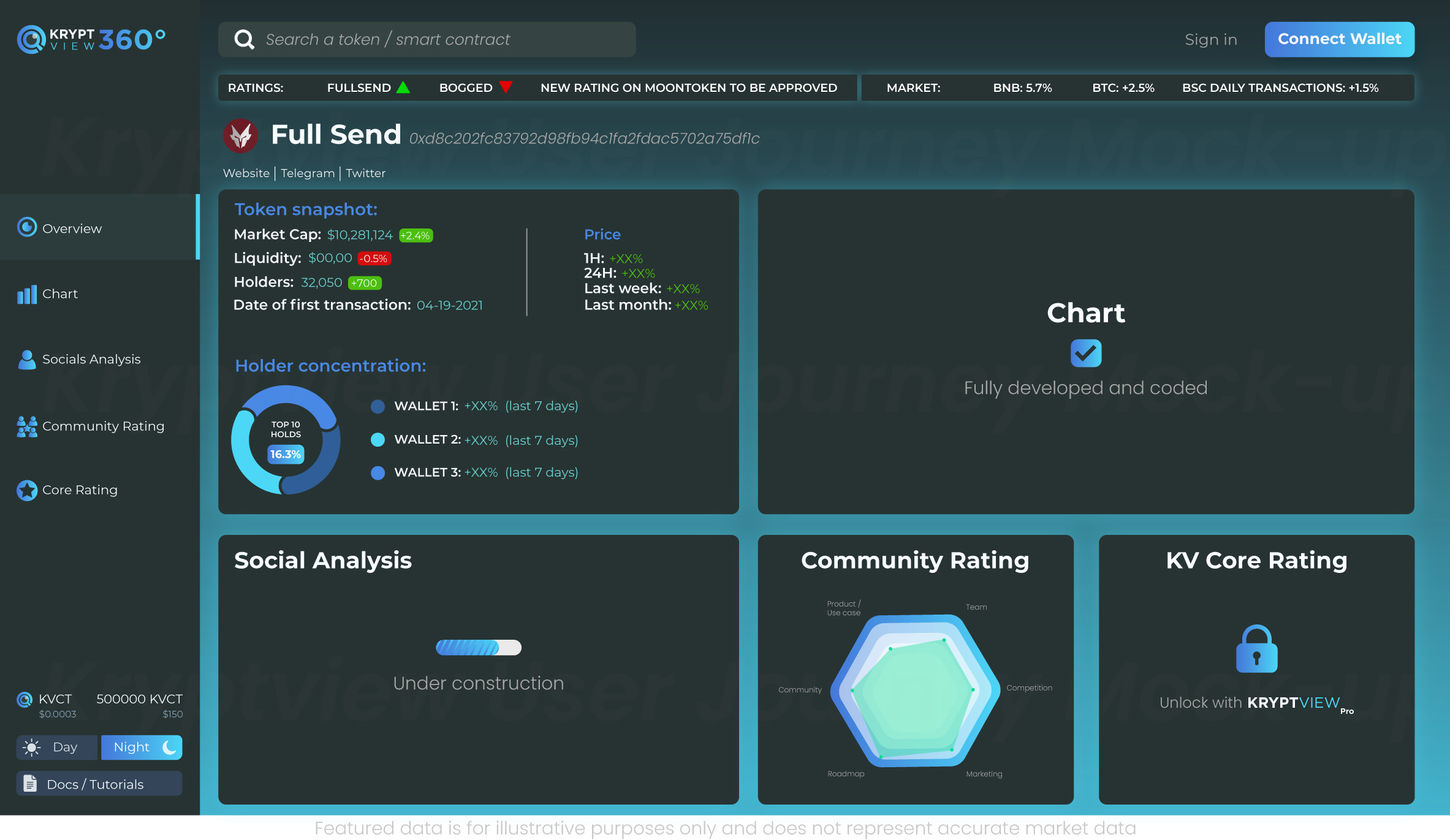Image resolution: width=1450 pixels, height=840 pixels.
Task: Click the 04-19-2021 first transaction date
Action: 450,305
